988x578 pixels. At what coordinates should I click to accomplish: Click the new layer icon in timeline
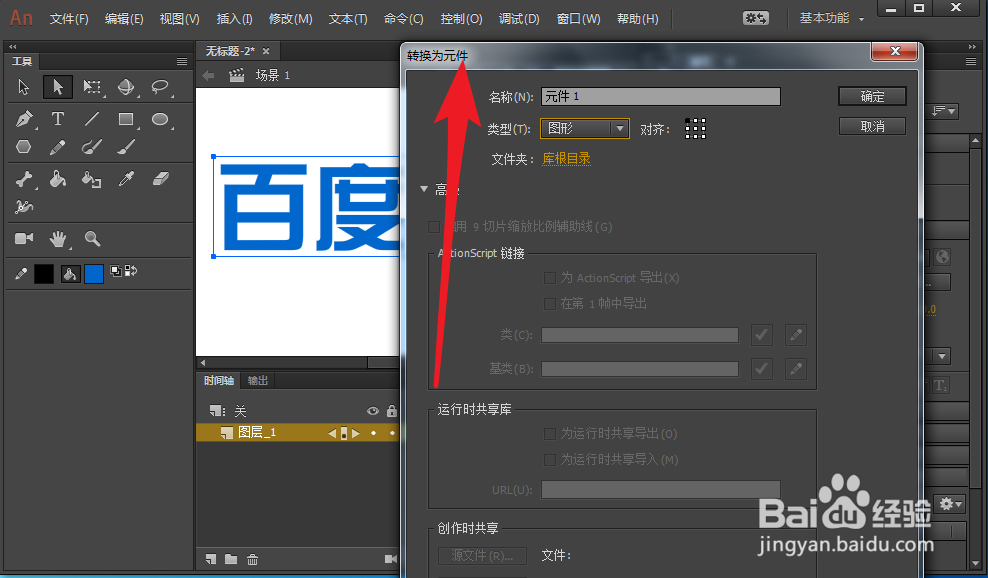coord(211,559)
